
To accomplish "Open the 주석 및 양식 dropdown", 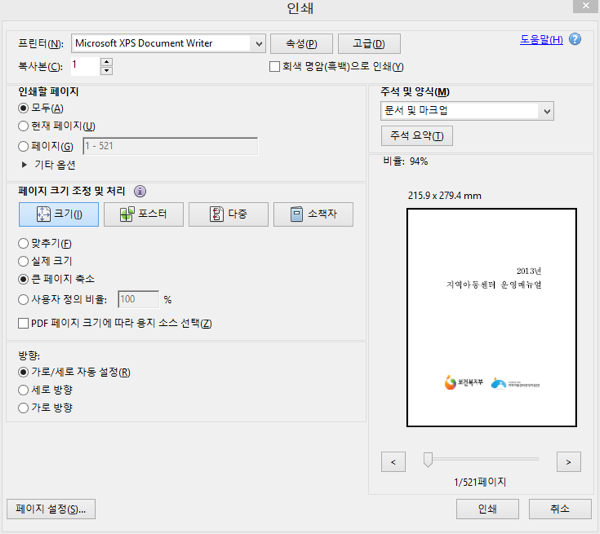I will 547,111.
